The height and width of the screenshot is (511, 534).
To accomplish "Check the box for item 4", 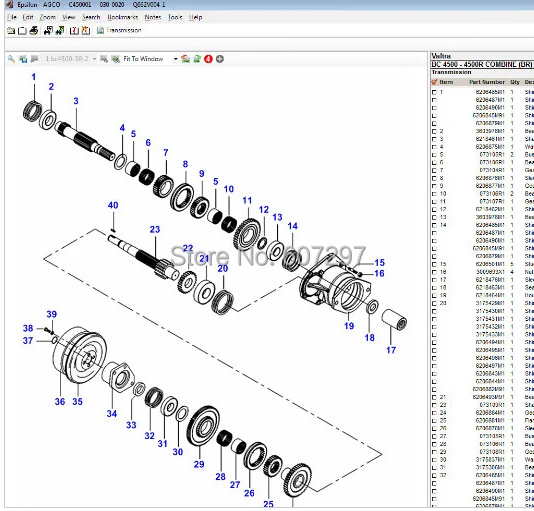I will tap(434, 147).
